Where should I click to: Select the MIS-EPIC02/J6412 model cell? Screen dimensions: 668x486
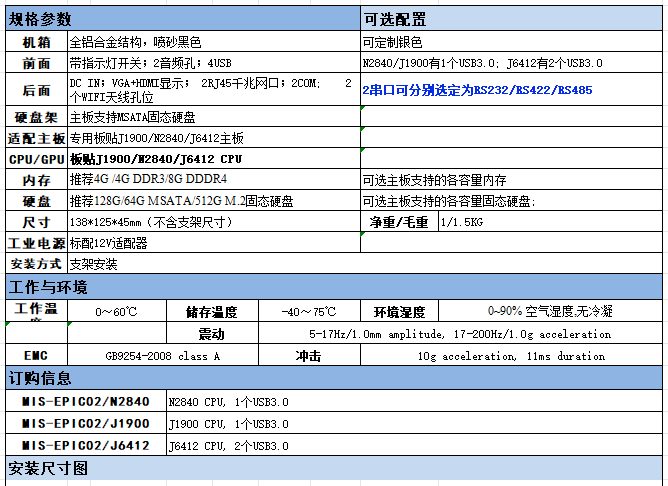pos(86,445)
